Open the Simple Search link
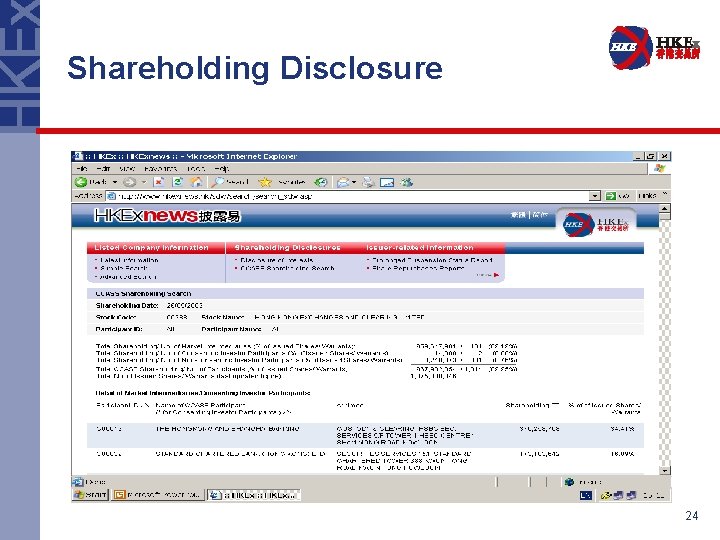Image resolution: width=720 pixels, height=540 pixels. coord(124,268)
